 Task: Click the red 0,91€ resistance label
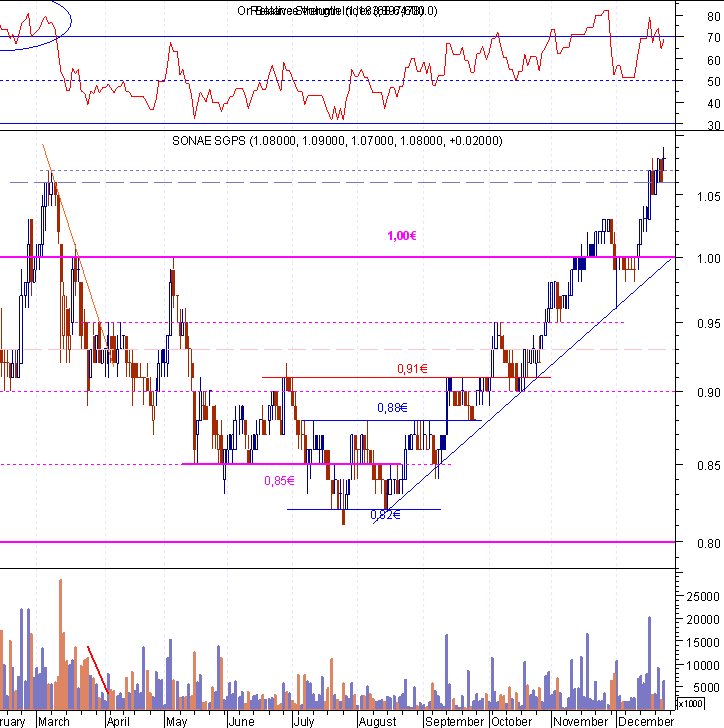(x=412, y=369)
